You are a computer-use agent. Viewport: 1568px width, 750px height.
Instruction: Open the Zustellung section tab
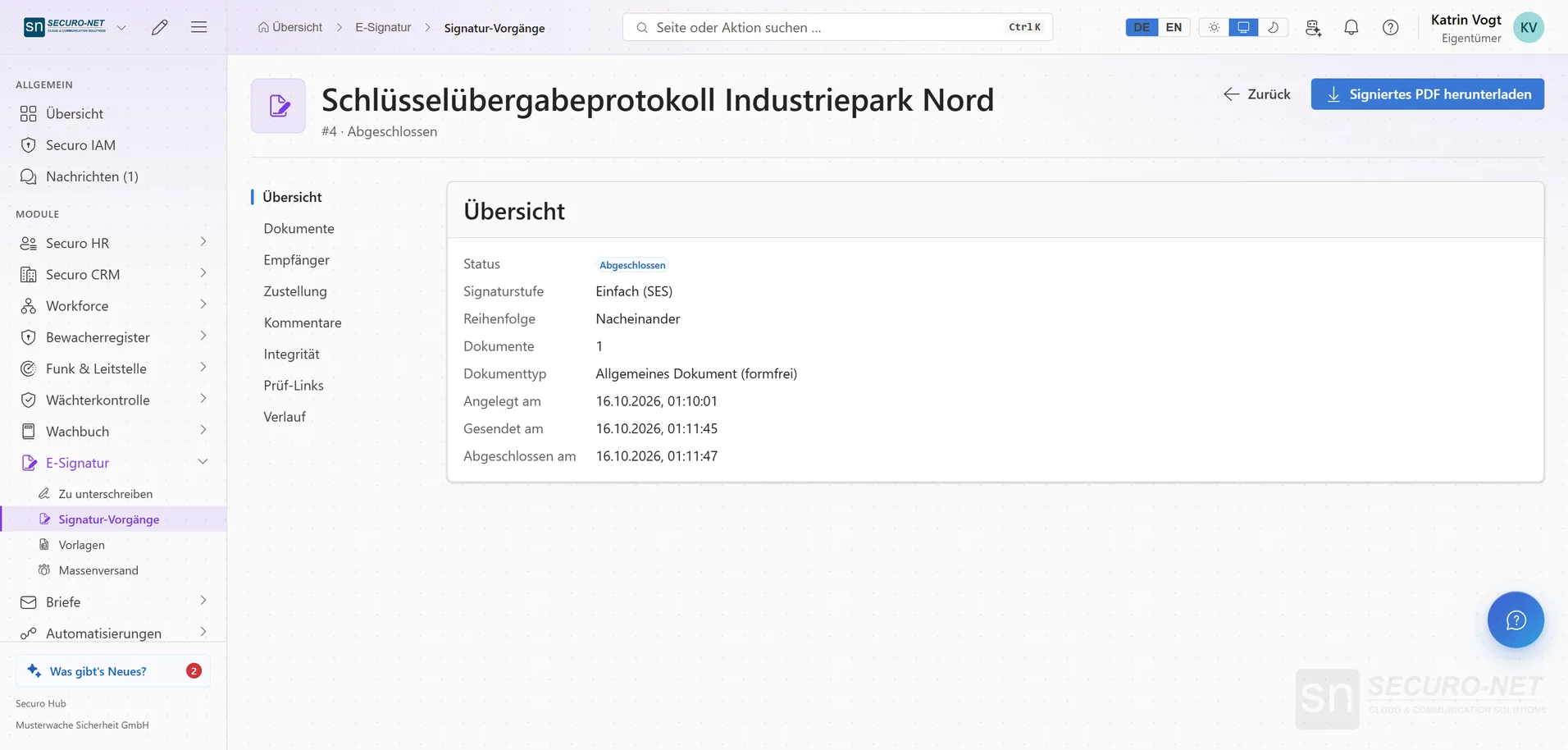tap(295, 291)
